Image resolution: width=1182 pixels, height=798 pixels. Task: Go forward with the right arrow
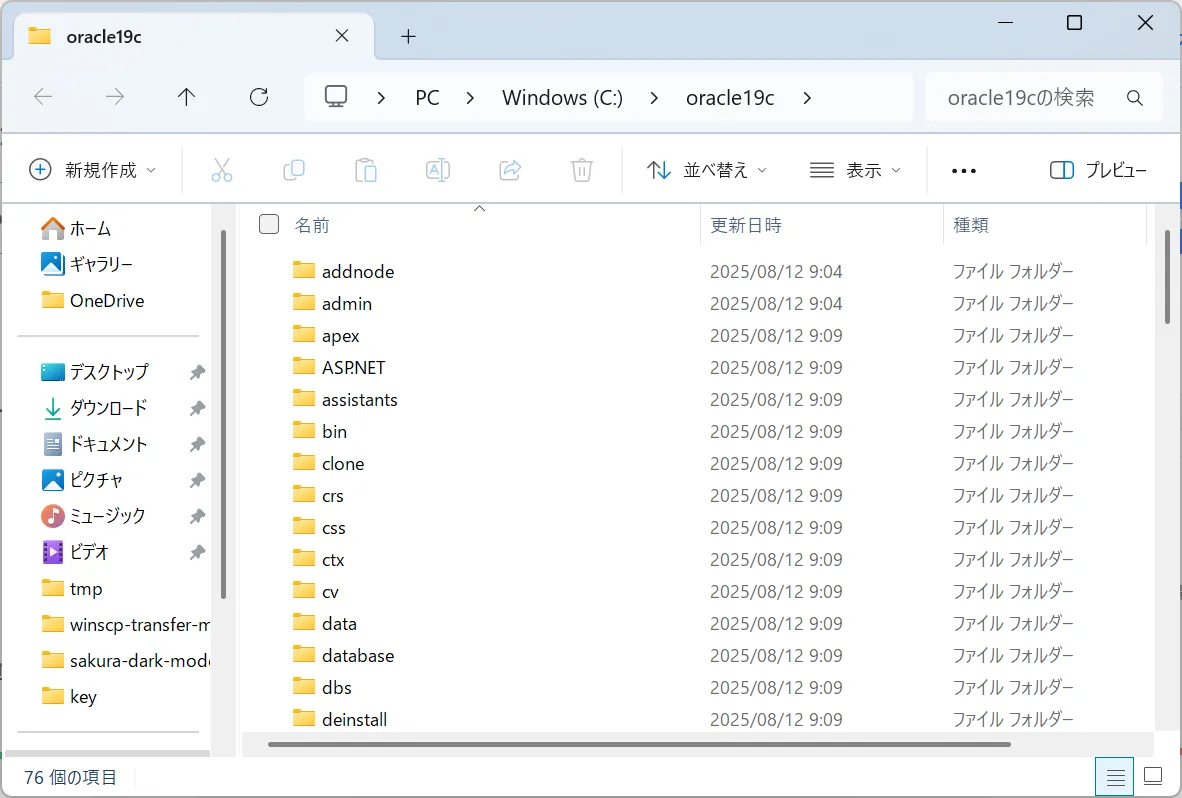pos(115,96)
